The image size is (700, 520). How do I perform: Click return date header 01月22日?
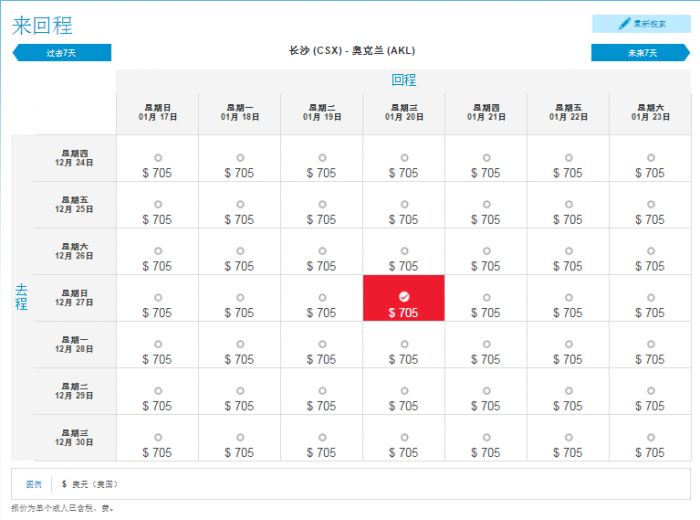[x=568, y=112]
